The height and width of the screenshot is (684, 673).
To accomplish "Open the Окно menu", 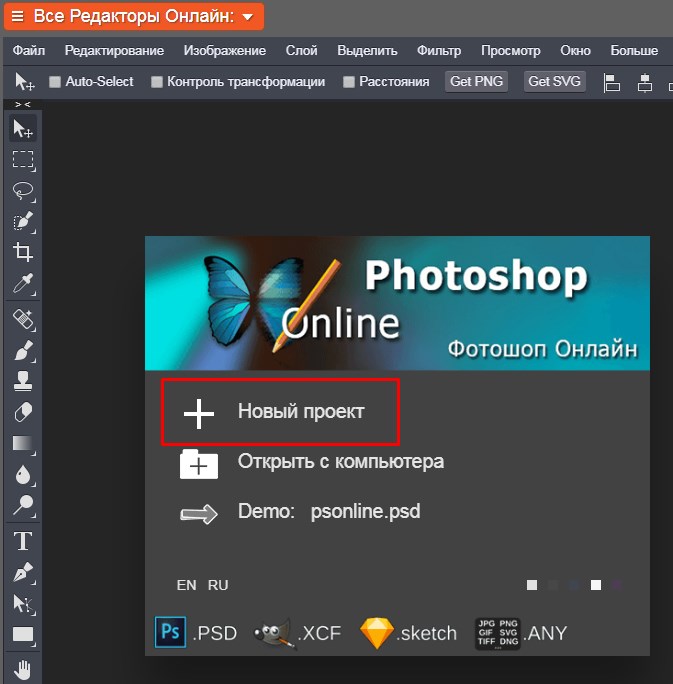I will [575, 51].
